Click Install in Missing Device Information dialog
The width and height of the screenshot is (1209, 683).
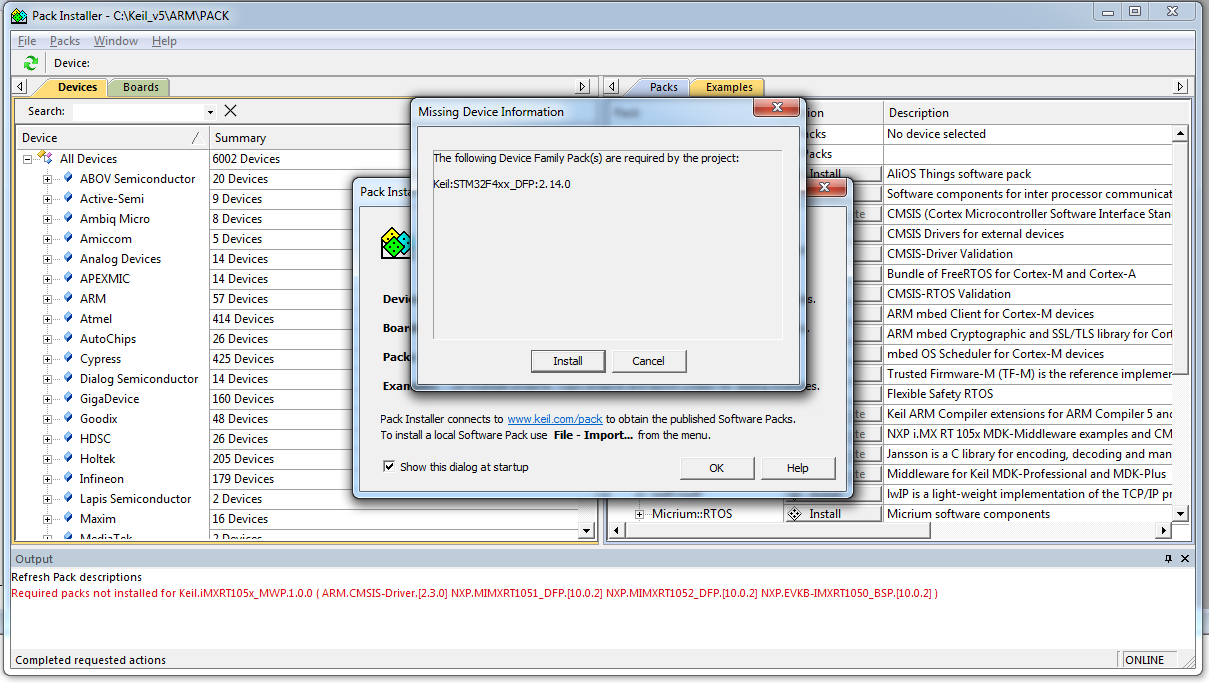point(568,361)
